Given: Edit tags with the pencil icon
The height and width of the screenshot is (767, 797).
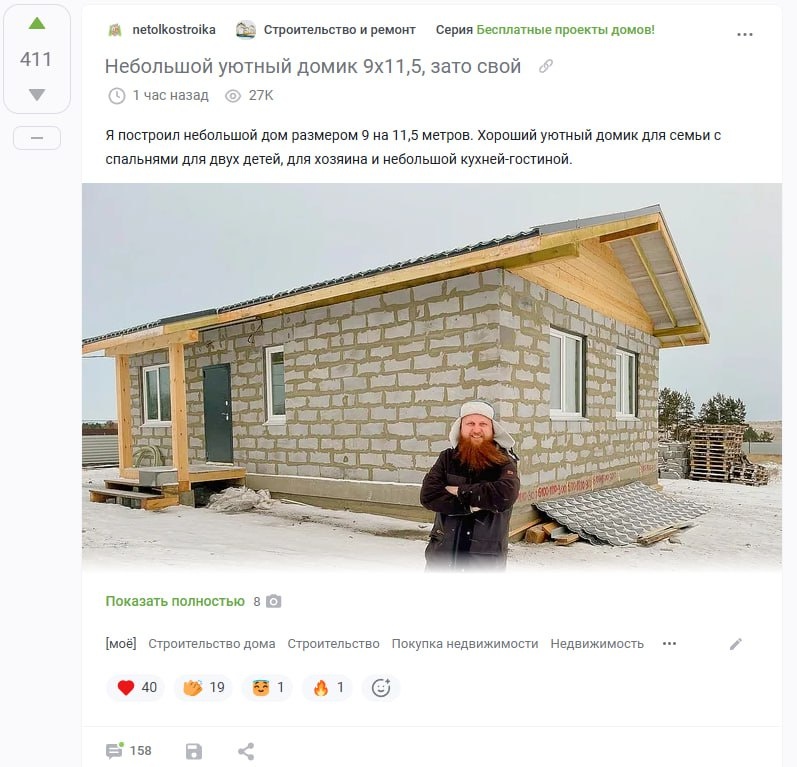Looking at the screenshot, I should point(735,644).
